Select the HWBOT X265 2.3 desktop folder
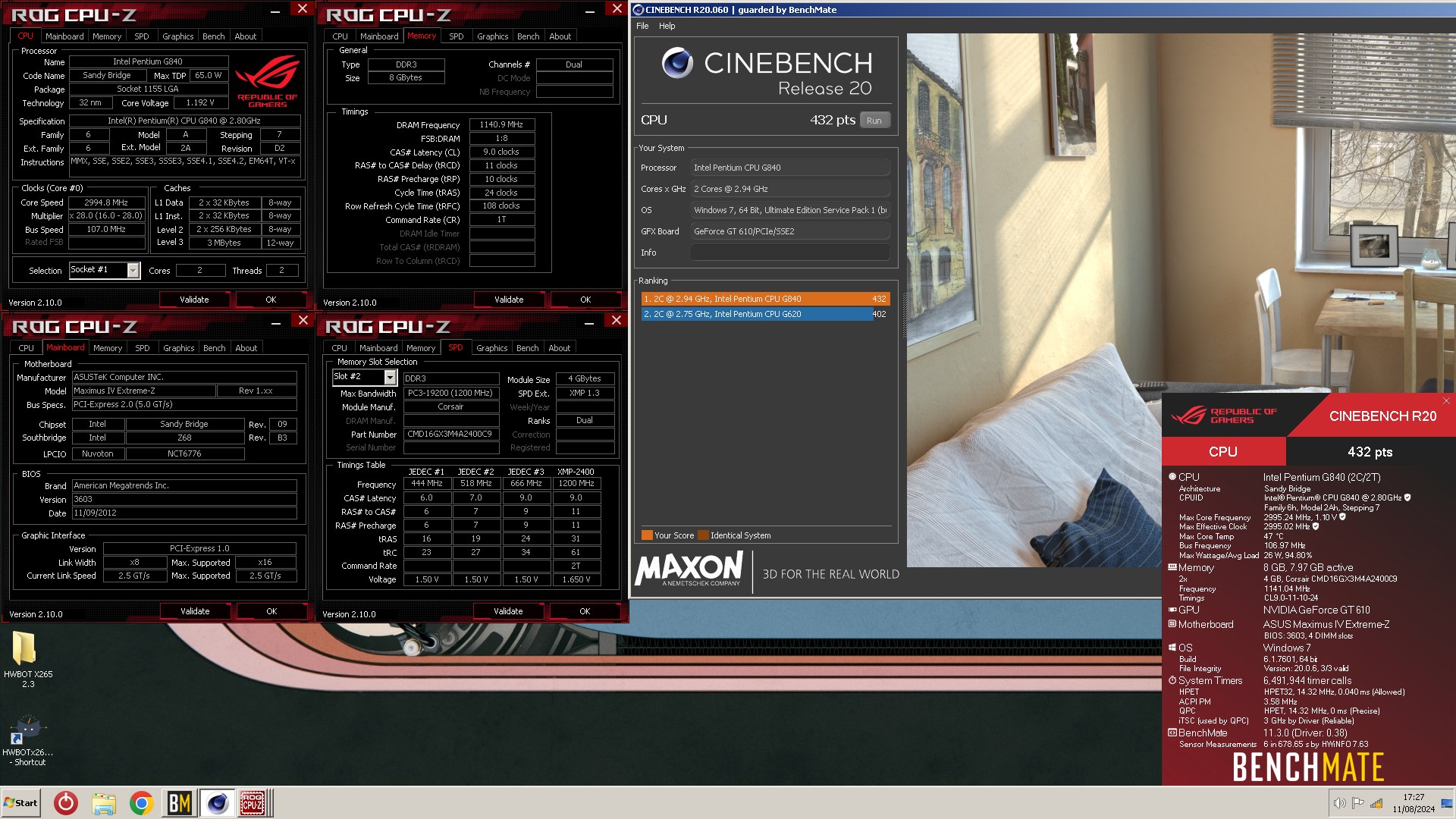This screenshot has height=819, width=1456. [x=28, y=659]
